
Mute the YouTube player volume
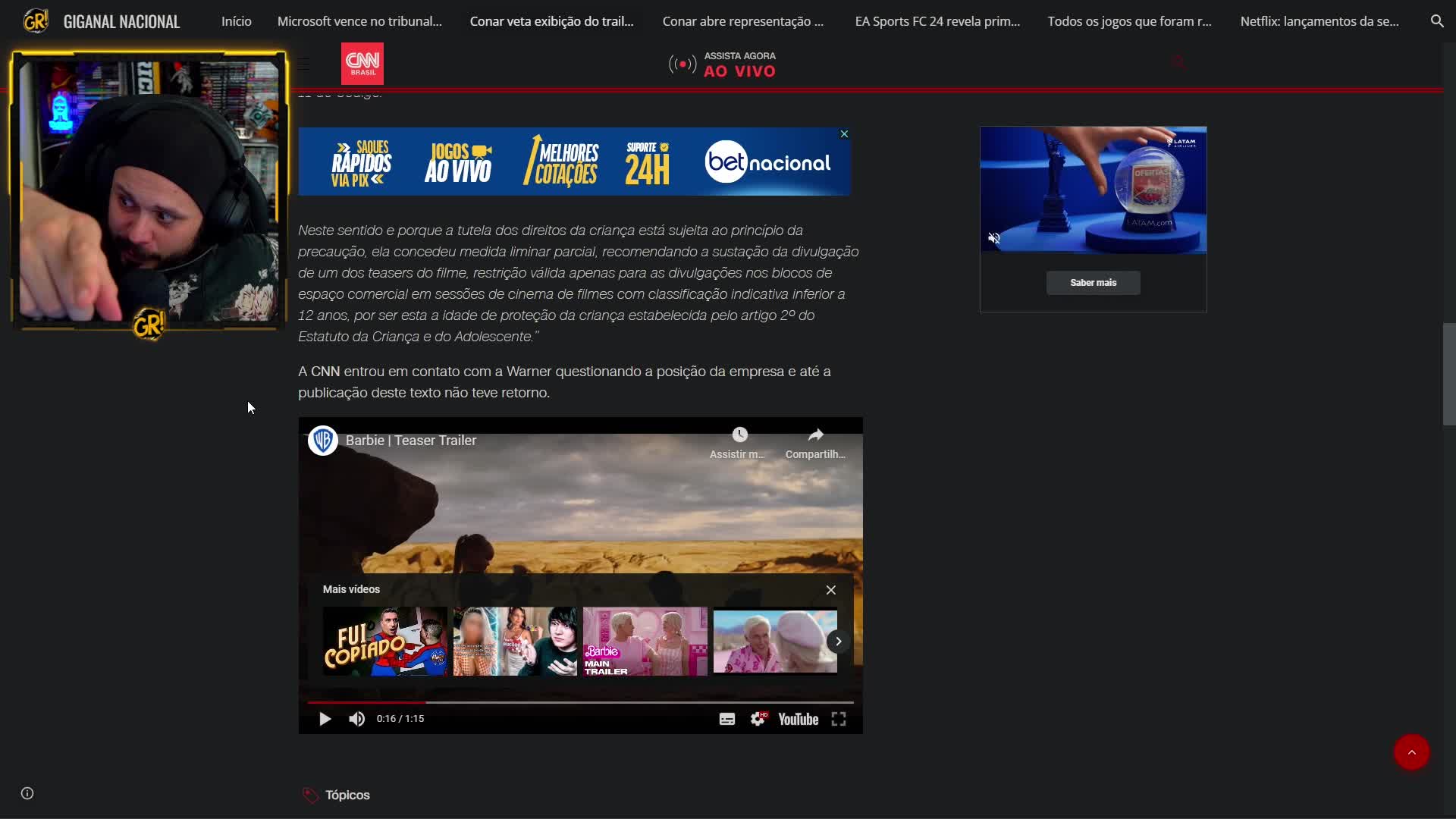356,719
